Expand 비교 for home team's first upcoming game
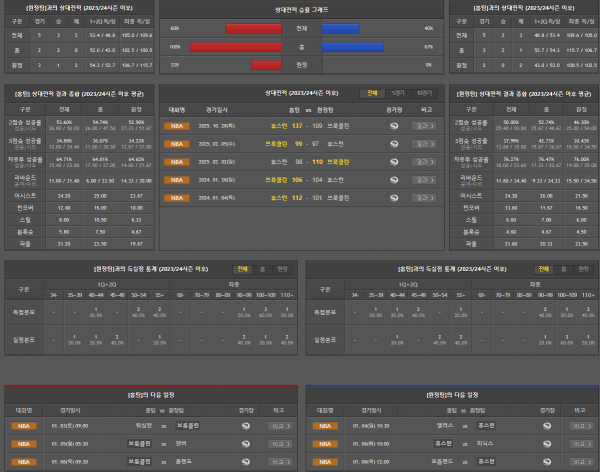Image resolution: width=600 pixels, height=472 pixels. click(278, 426)
